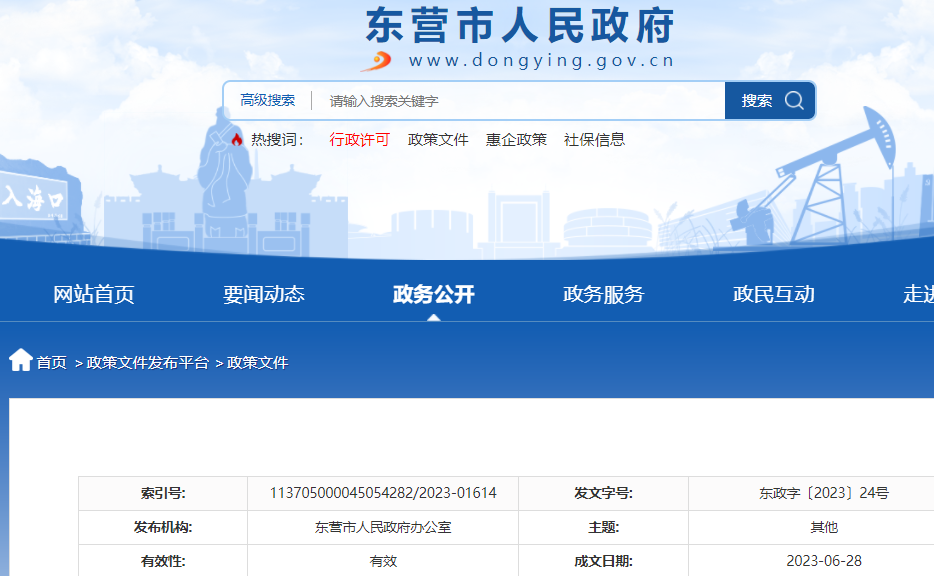Click the 社保信息 hot search link
934x576 pixels.
(594, 140)
